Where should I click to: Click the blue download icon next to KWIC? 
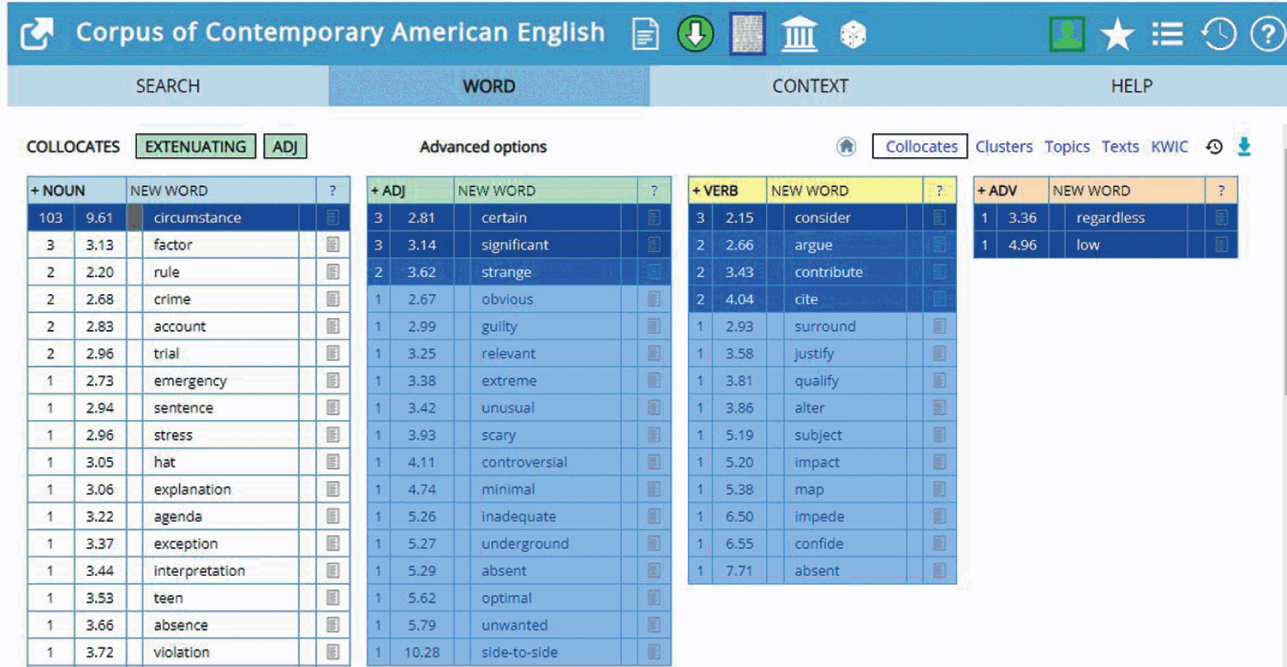click(1244, 147)
